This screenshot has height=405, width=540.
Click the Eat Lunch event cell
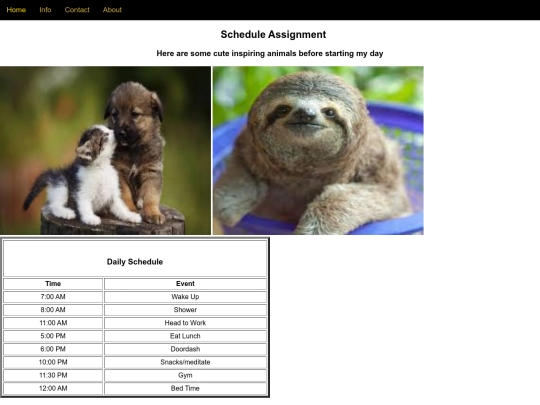[185, 336]
